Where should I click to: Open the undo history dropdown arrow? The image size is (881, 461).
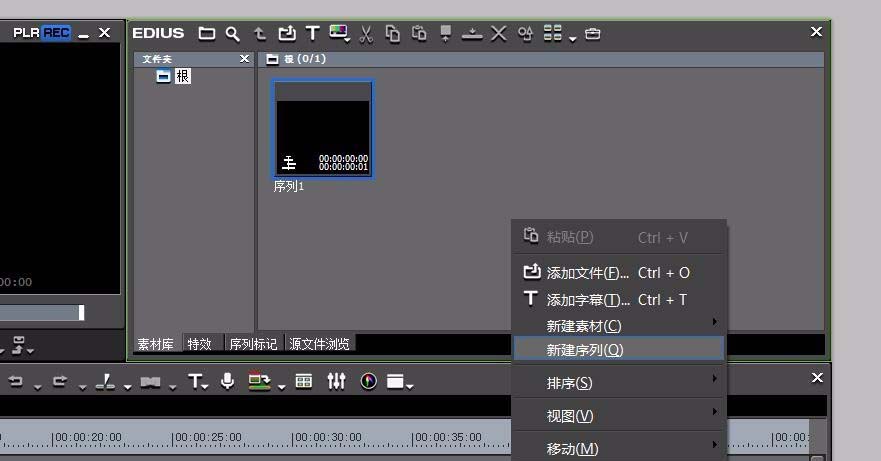[x=37, y=387]
